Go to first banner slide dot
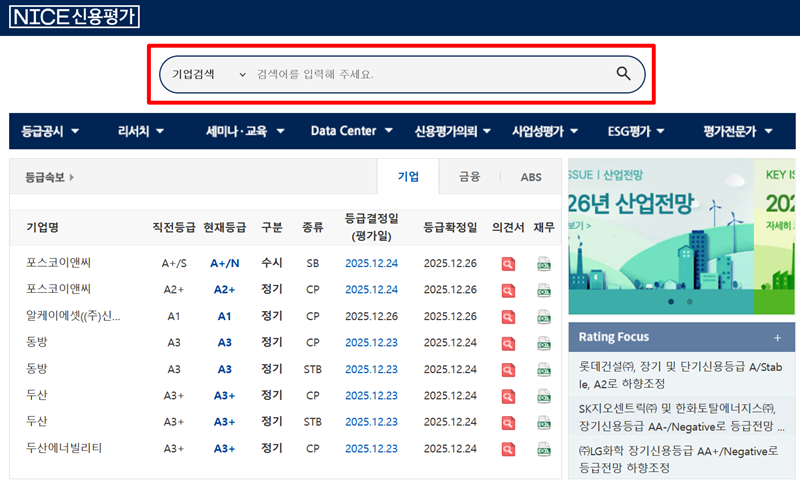This screenshot has width=800, height=484. pyautogui.click(x=671, y=301)
